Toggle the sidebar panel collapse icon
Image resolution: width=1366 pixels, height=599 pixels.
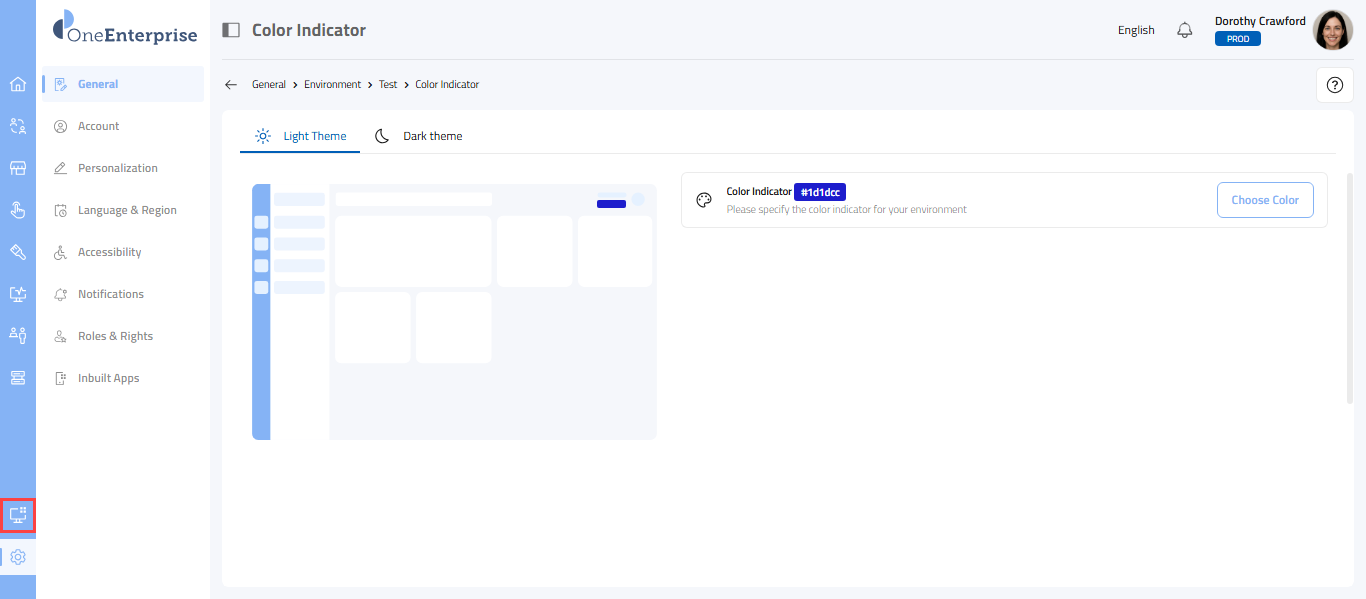[x=231, y=30]
